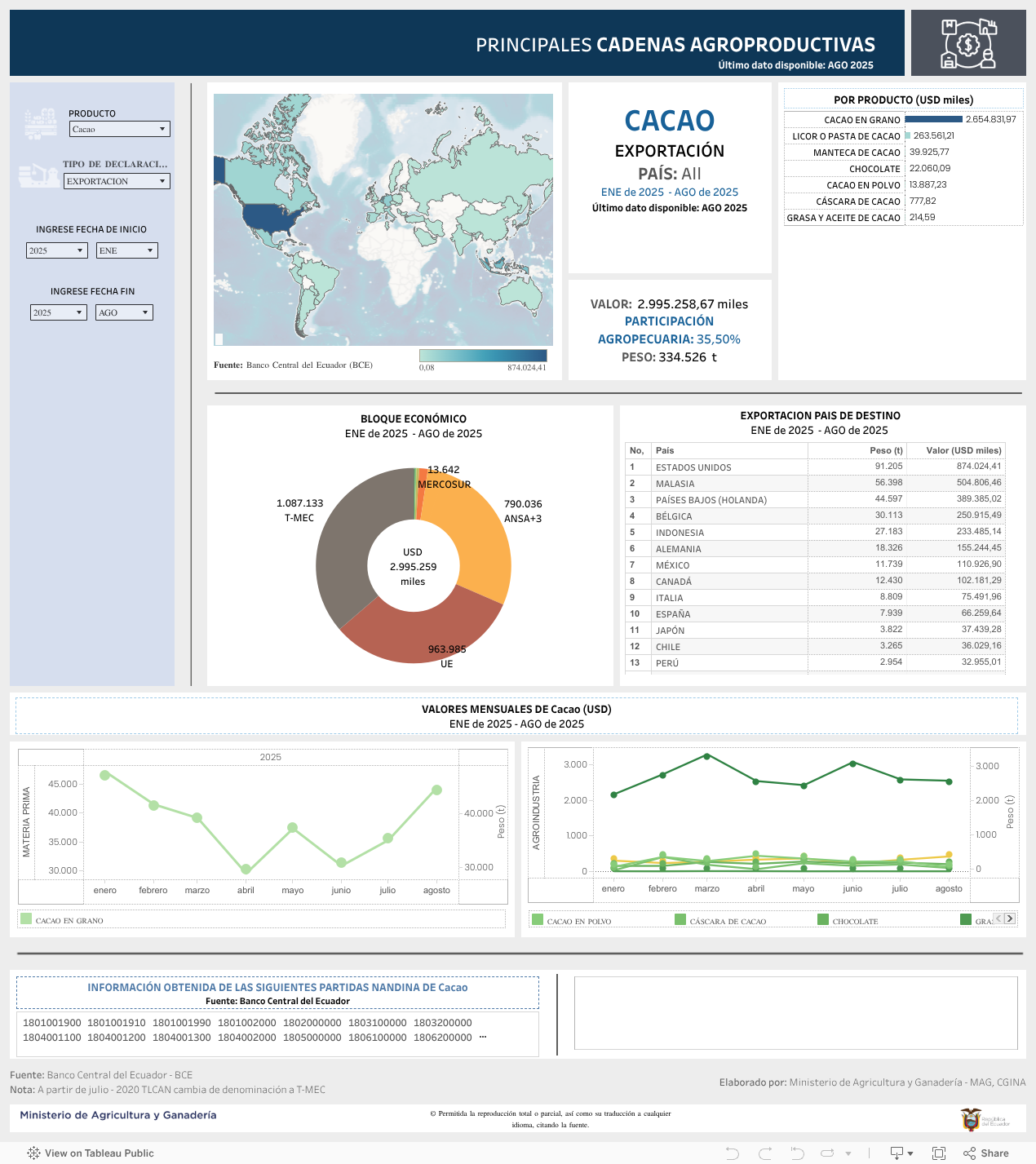Image resolution: width=1036 pixels, height=1164 pixels.
Task: Click the Share icon
Action: click(x=969, y=1153)
